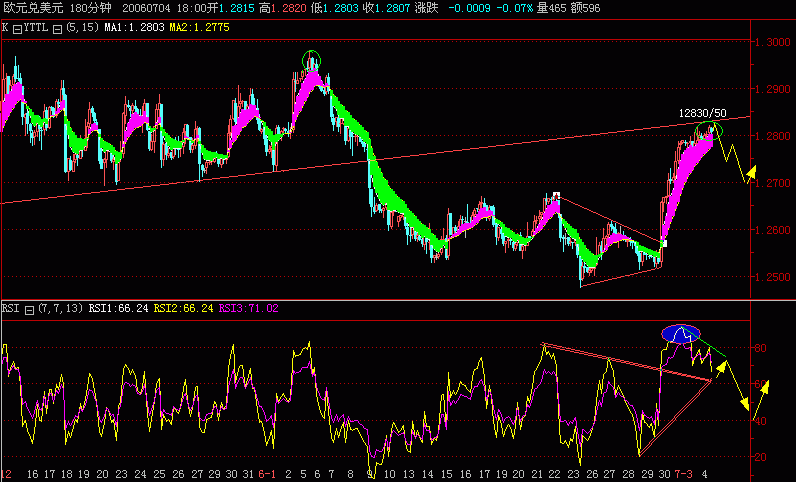The width and height of the screenshot is (796, 482).
Task: Click the amount label 额596
Action: 585,8
